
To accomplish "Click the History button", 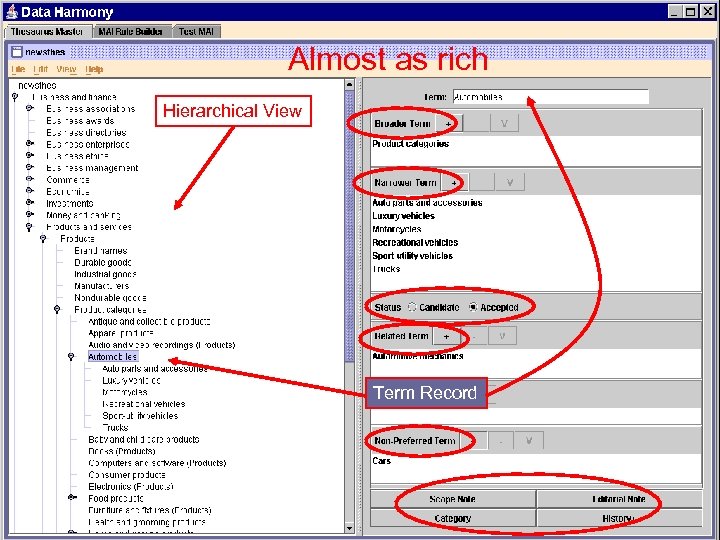I will click(619, 518).
